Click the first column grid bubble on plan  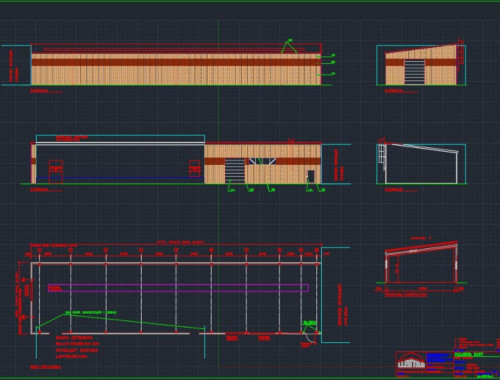click(x=39, y=250)
